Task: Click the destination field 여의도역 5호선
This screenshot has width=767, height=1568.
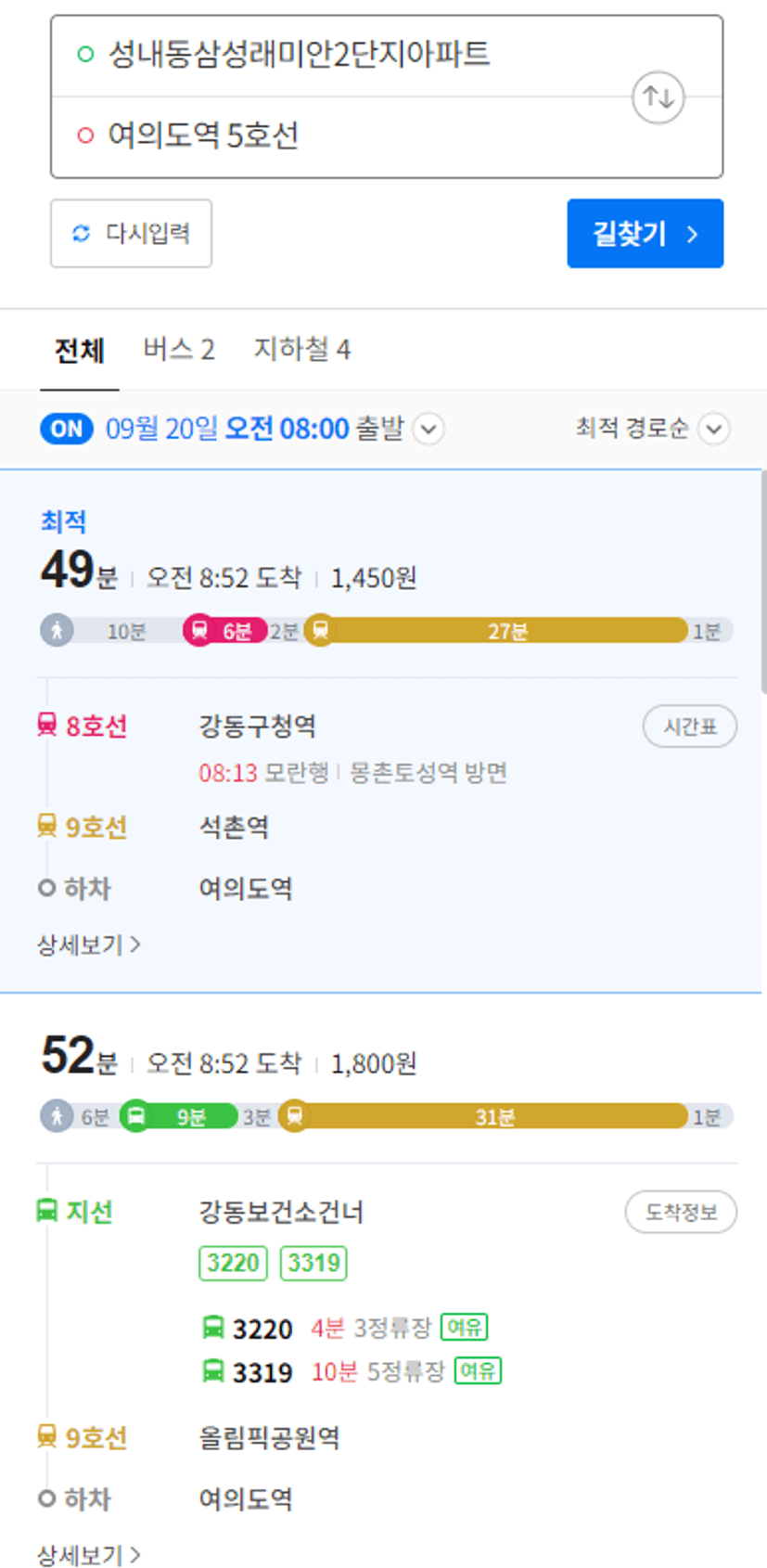Action: [x=204, y=136]
